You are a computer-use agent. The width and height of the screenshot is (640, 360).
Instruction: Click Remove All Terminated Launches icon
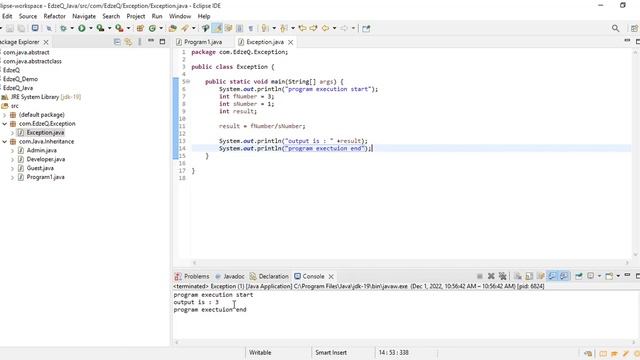502,276
